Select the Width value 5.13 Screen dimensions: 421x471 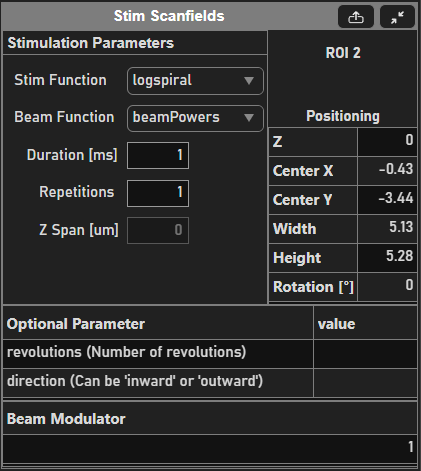pyautogui.click(x=387, y=229)
